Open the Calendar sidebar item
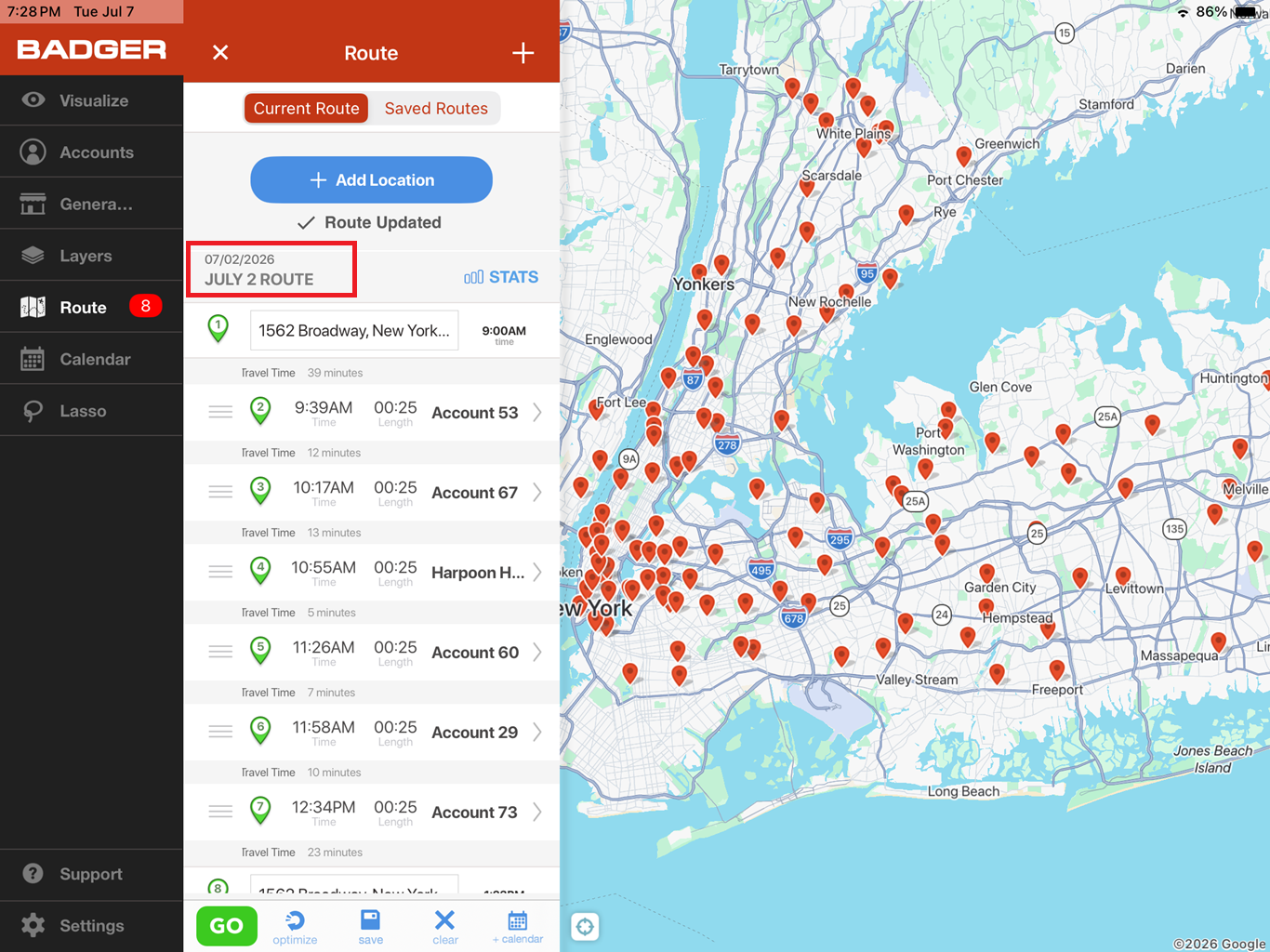Viewport: 1270px width, 952px height. pos(91,359)
